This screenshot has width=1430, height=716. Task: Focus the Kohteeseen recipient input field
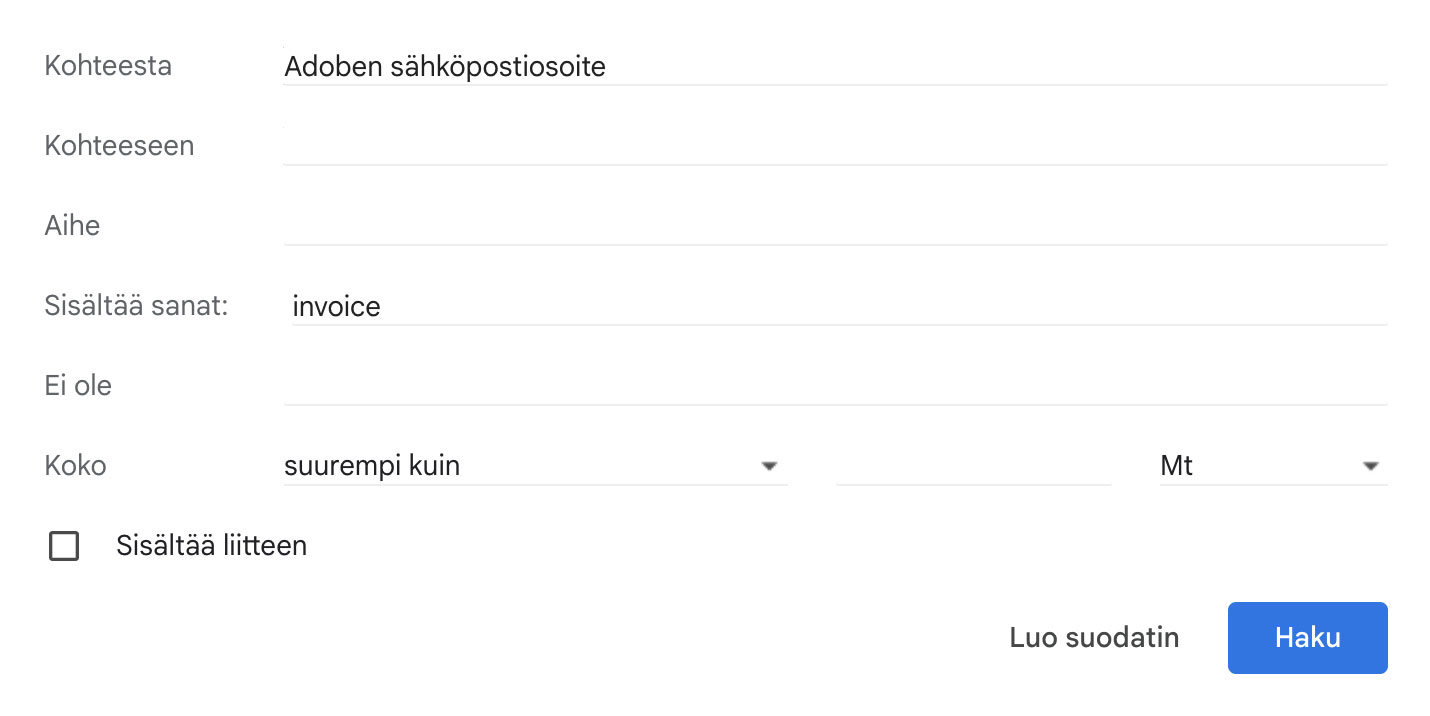coord(835,146)
